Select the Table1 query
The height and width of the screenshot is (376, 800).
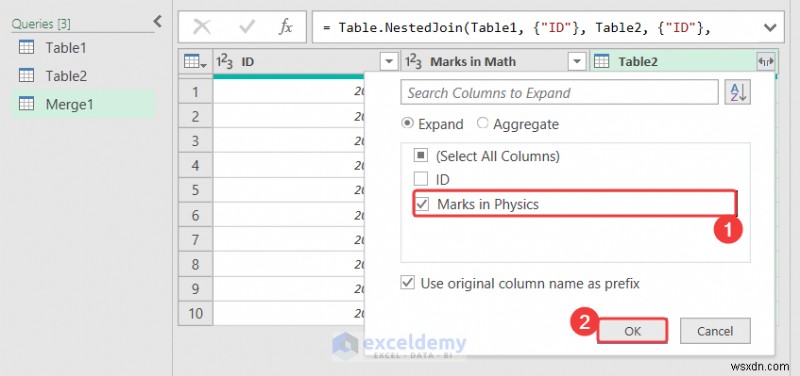83,48
